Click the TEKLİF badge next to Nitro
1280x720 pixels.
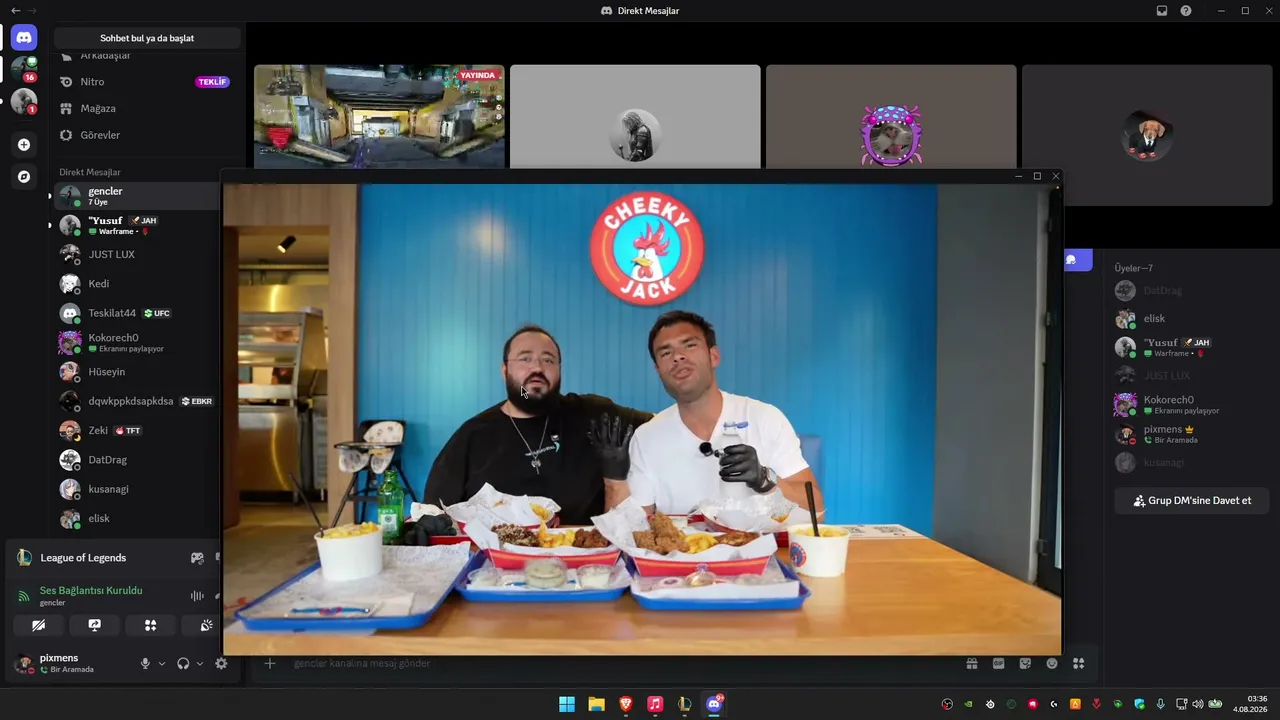(212, 82)
